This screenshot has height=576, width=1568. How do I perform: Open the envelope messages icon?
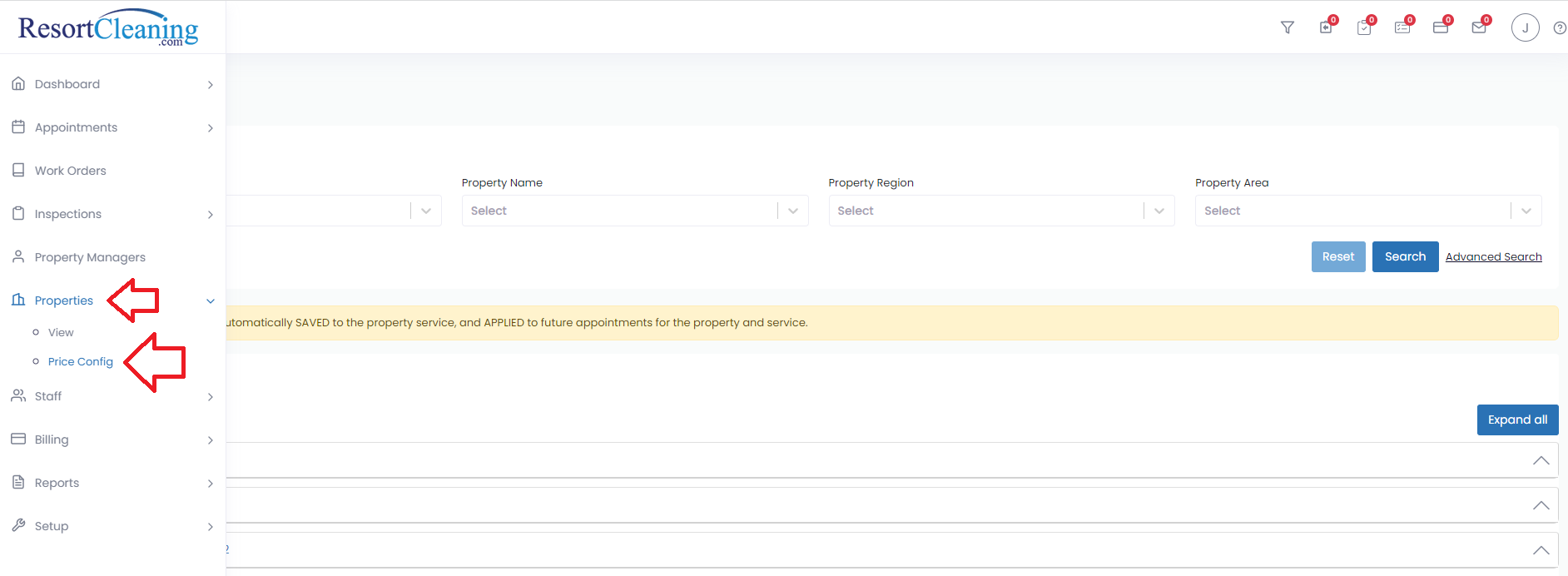coord(1479,27)
